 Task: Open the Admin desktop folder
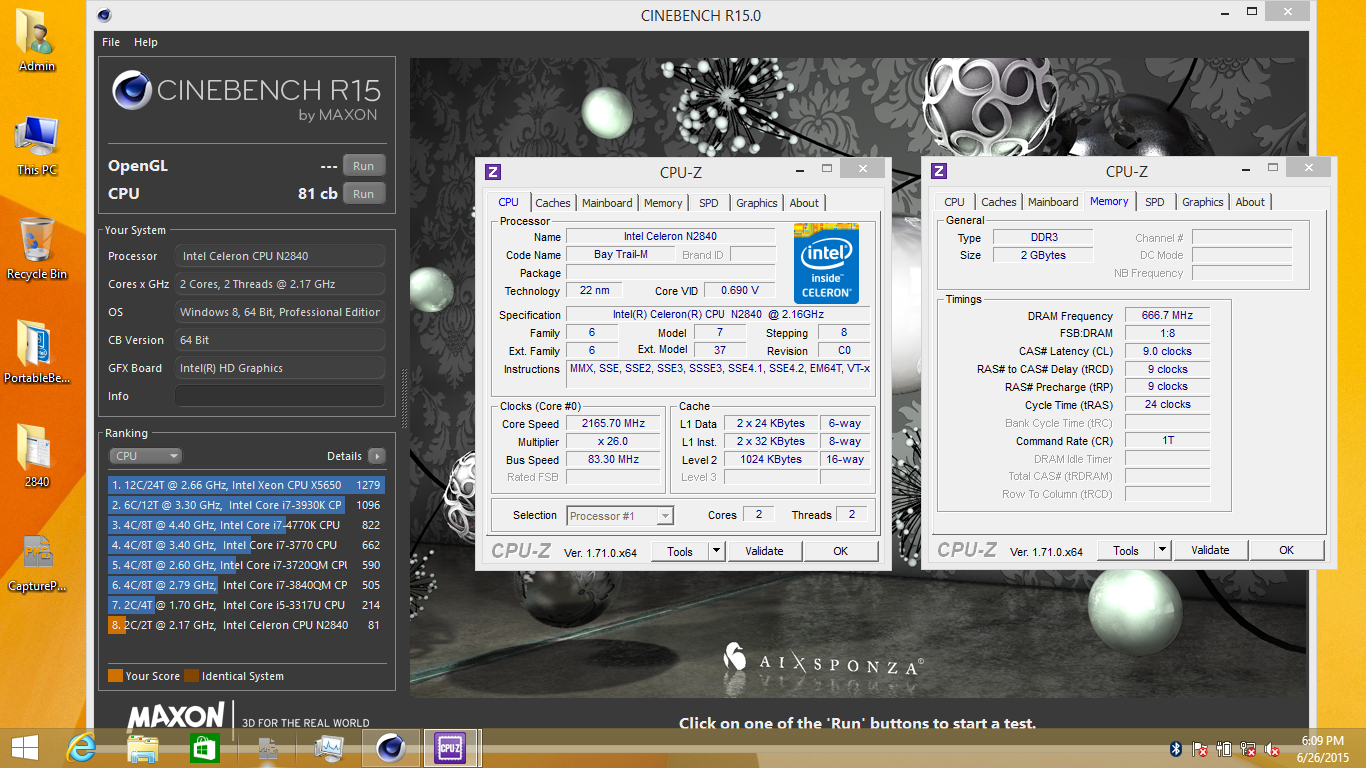tap(37, 40)
